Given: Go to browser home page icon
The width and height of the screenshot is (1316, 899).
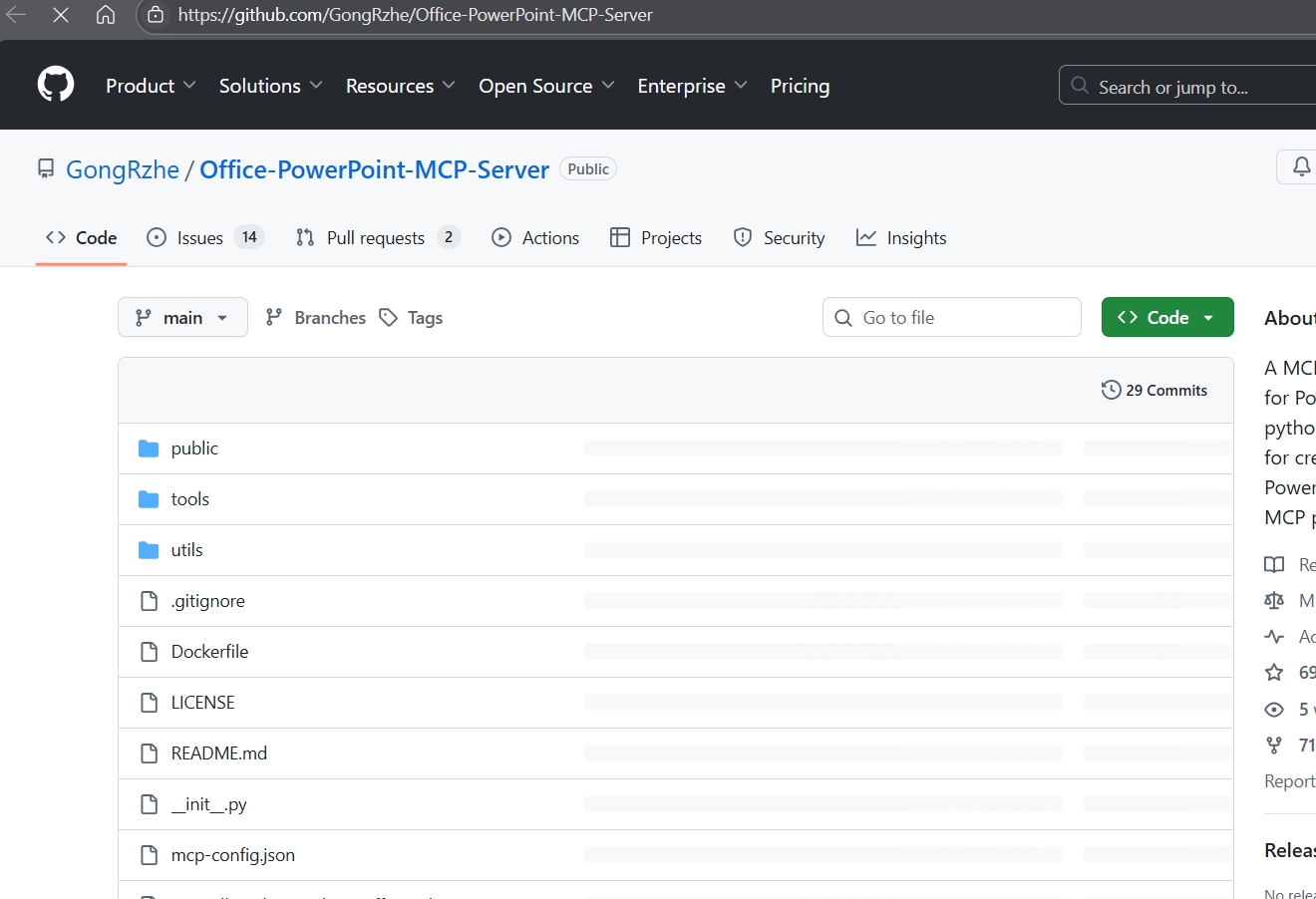Looking at the screenshot, I should (x=106, y=15).
